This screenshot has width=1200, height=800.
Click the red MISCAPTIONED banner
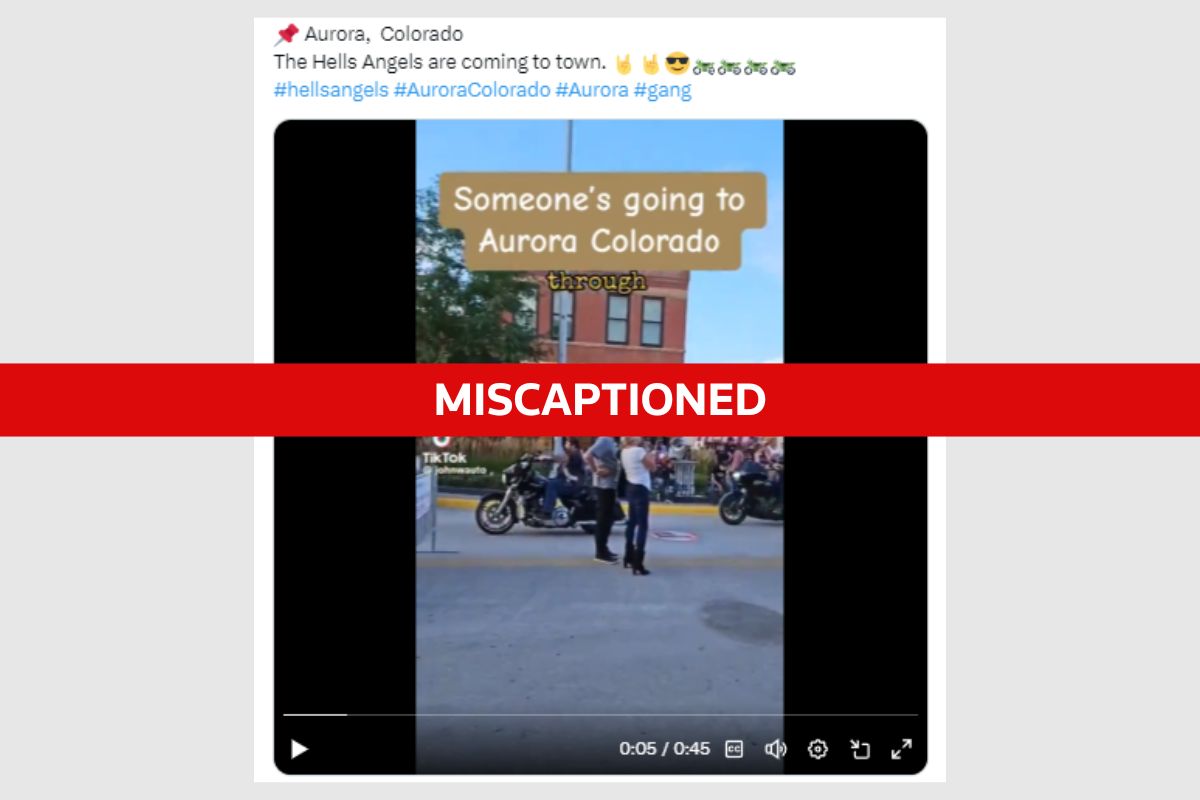[600, 400]
